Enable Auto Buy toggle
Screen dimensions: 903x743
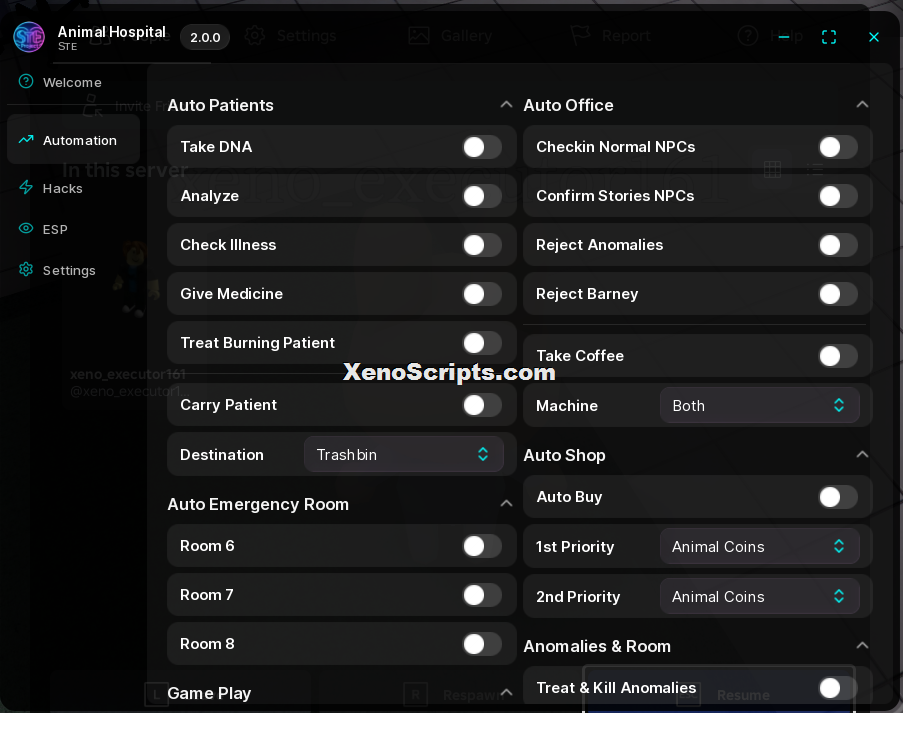838,497
